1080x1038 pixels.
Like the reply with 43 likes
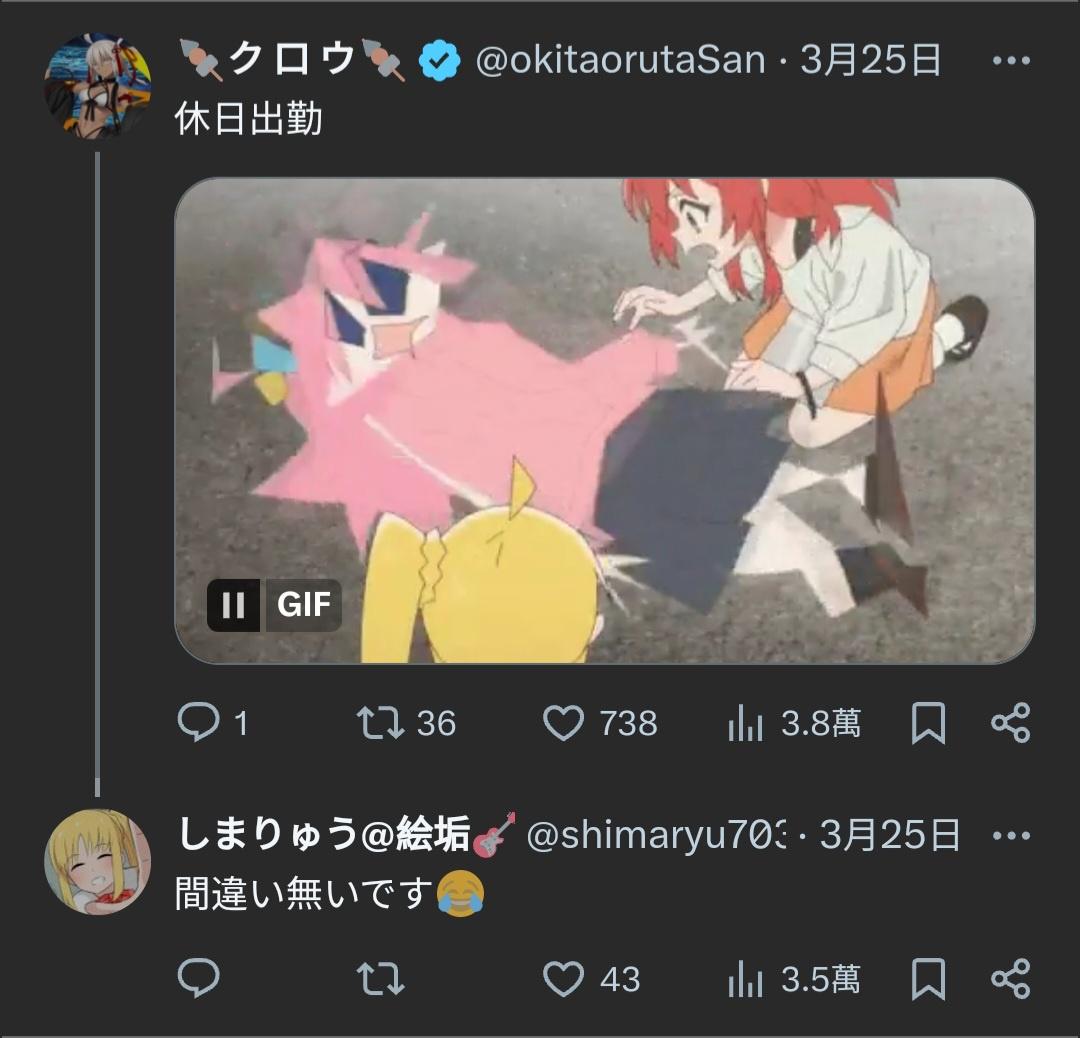tap(563, 979)
